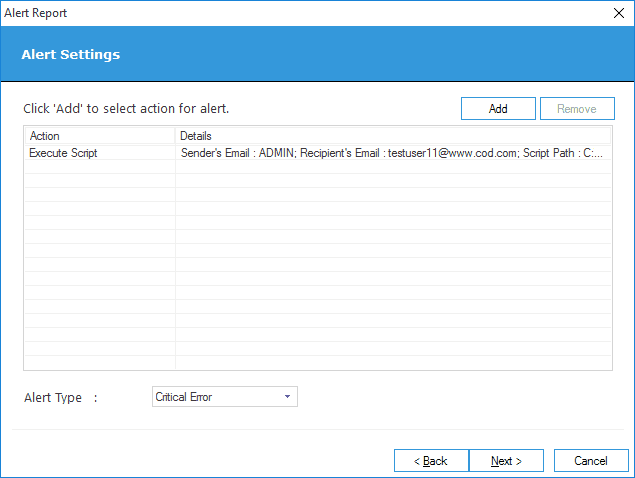
Task: Click the divider between the Action and Details headers
Action: 175,136
